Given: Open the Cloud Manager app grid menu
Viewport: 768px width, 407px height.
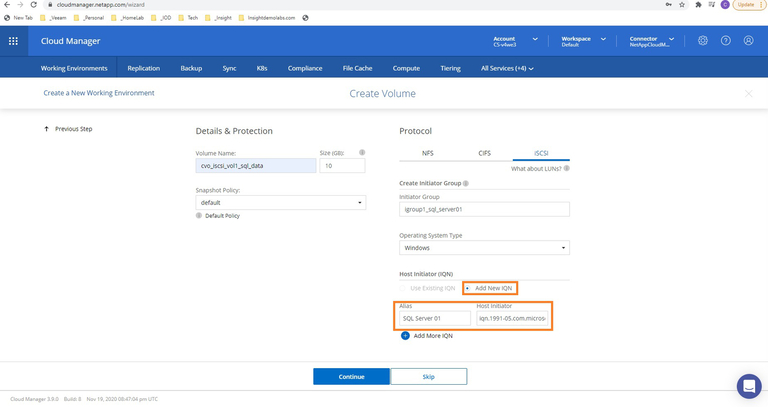Looking at the screenshot, I should click(x=13, y=41).
